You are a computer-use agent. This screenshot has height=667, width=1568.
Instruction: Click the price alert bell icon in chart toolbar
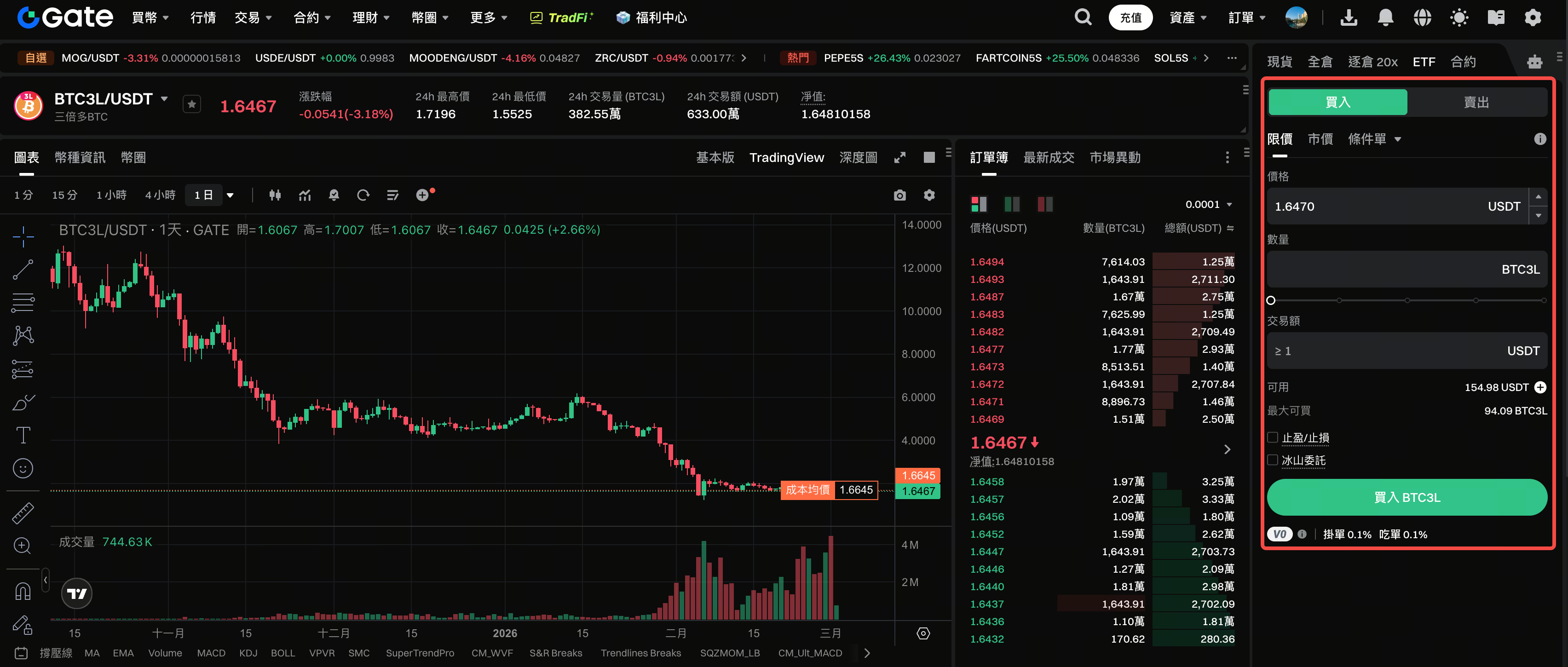[334, 195]
